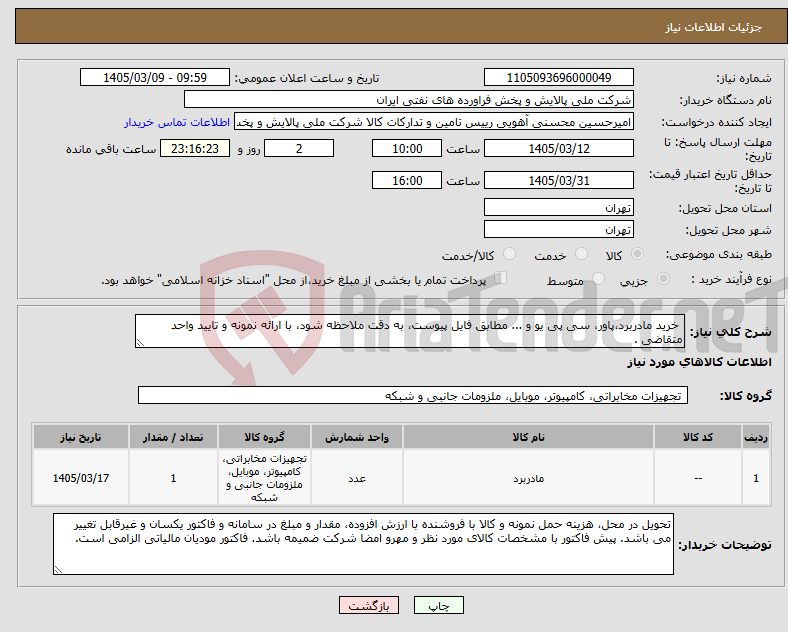Click the نام کالا column header
Screen dimensions: 788x632
click(x=528, y=437)
